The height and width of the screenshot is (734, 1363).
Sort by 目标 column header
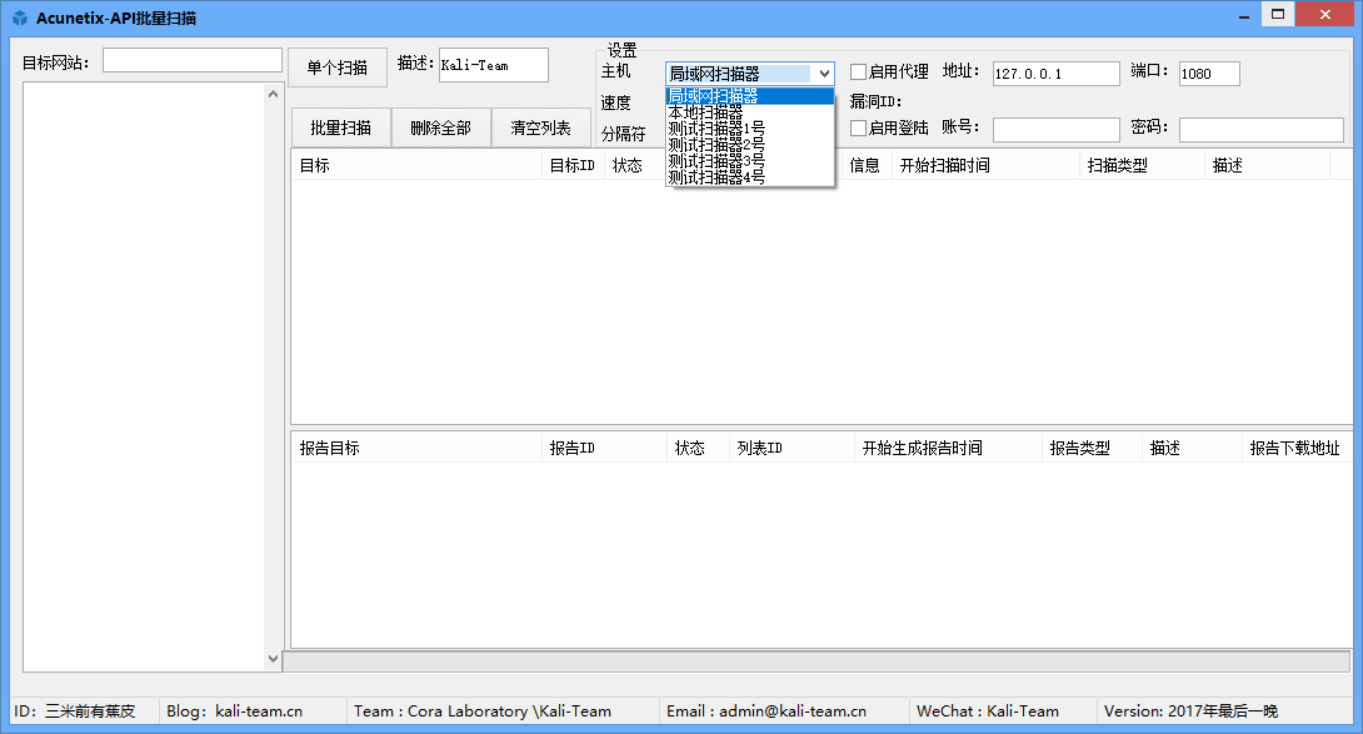point(416,165)
